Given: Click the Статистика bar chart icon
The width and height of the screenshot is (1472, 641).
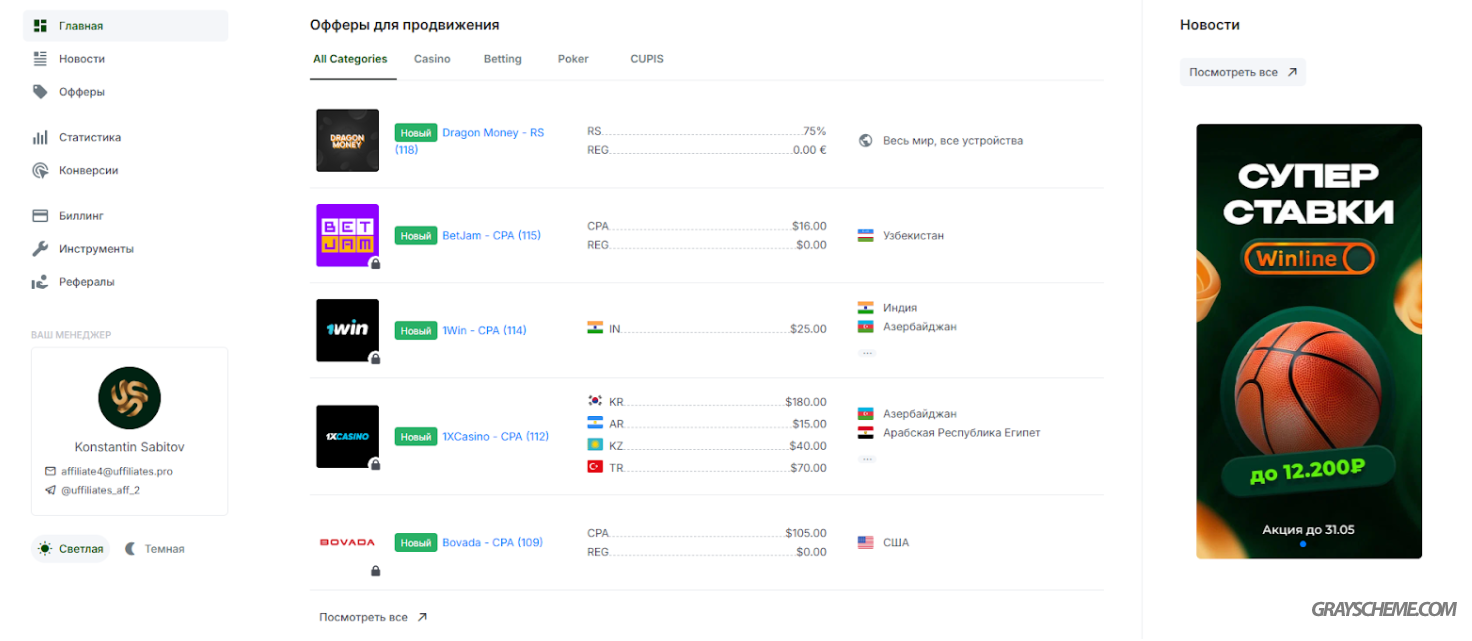Looking at the screenshot, I should pos(40,137).
